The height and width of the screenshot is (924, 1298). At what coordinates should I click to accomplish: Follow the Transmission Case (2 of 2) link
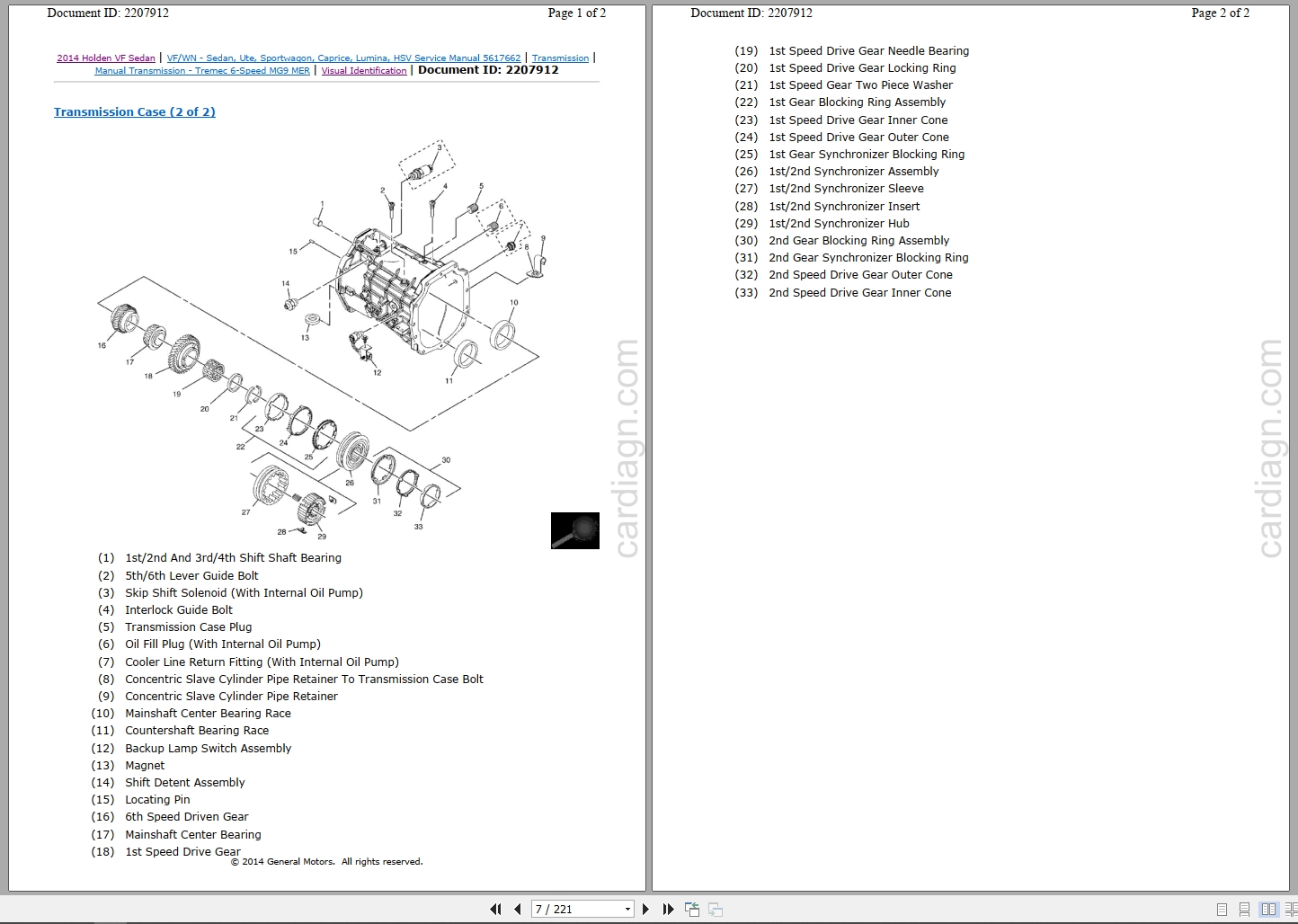[x=134, y=111]
